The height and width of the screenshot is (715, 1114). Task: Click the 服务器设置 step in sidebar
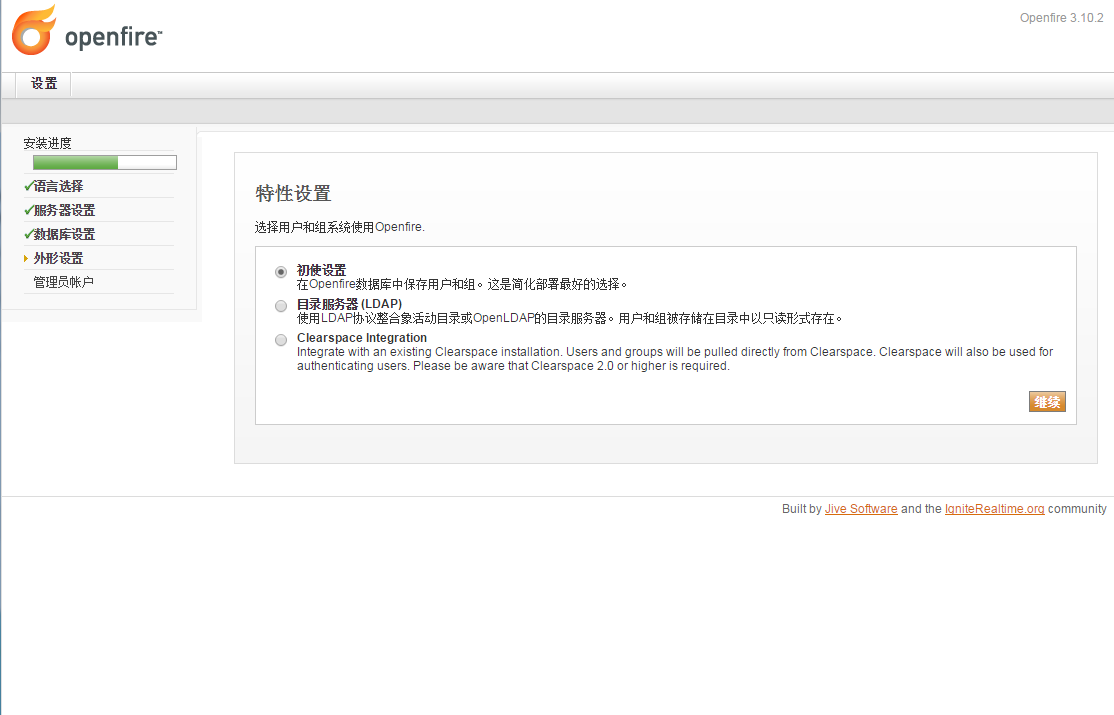pyautogui.click(x=65, y=210)
